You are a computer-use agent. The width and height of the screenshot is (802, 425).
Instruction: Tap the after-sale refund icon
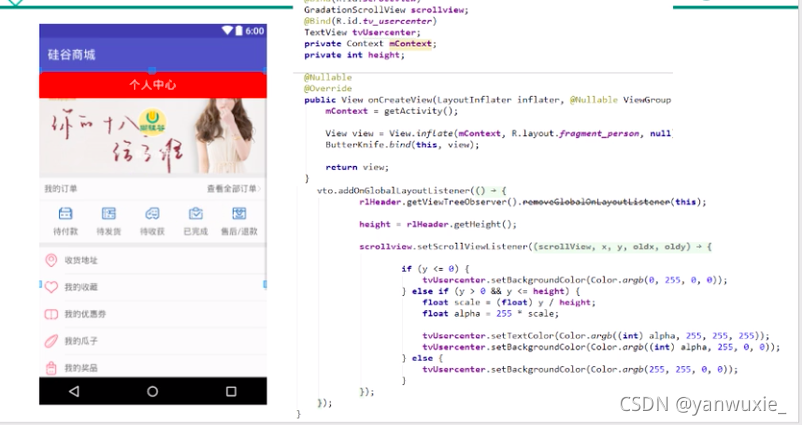tap(239, 213)
